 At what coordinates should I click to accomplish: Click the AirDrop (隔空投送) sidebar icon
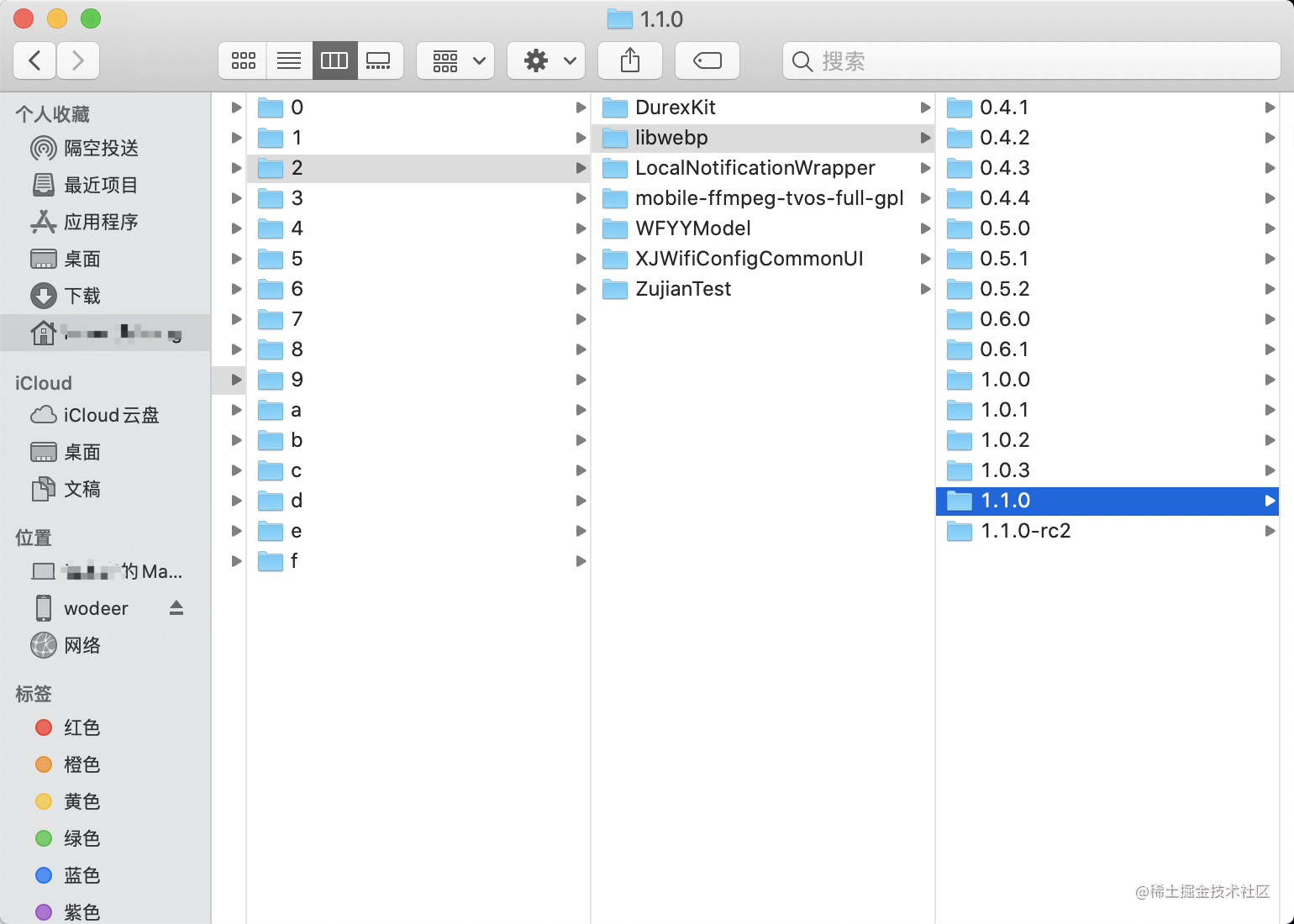tap(44, 148)
